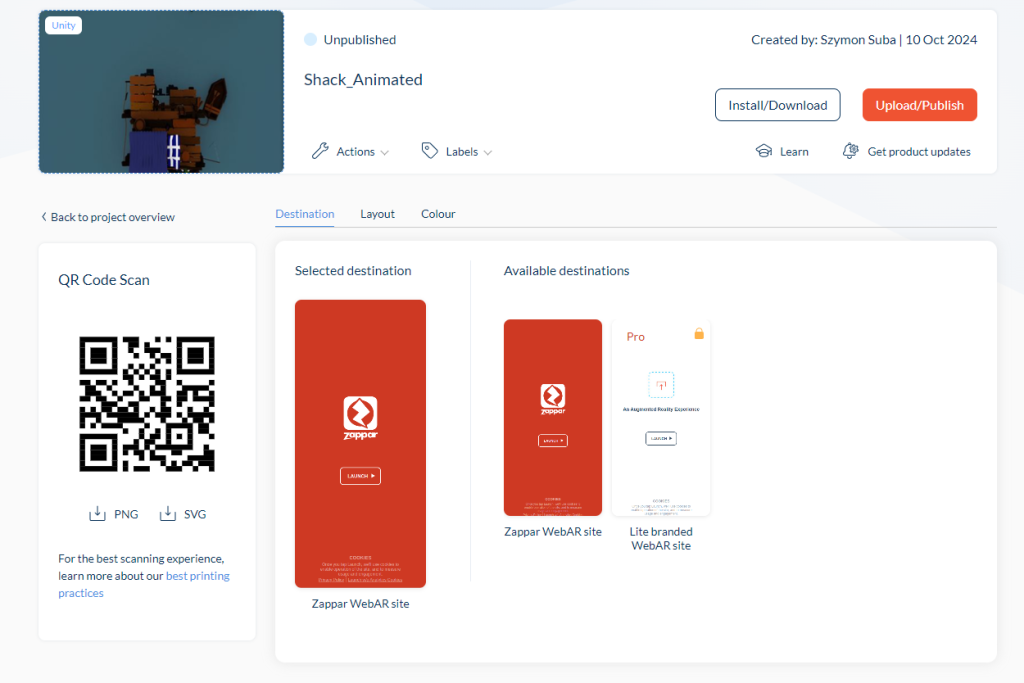Click the SVG download icon
The image size is (1024, 683).
pos(168,514)
